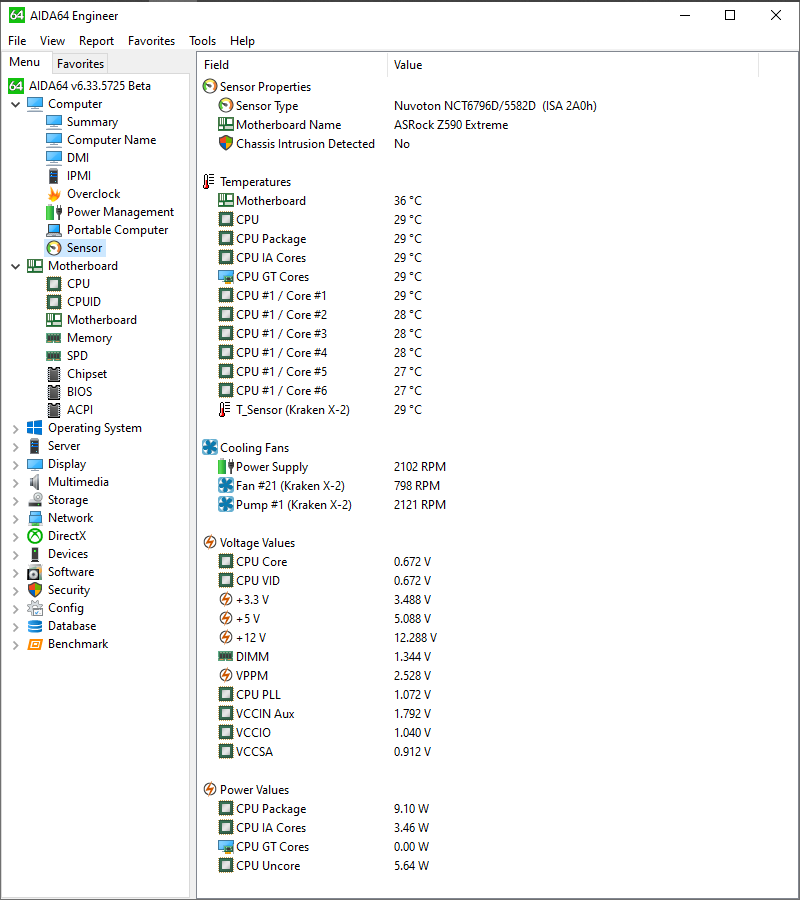
Task: Click the 2121 RPM pump value
Action: pos(420,505)
